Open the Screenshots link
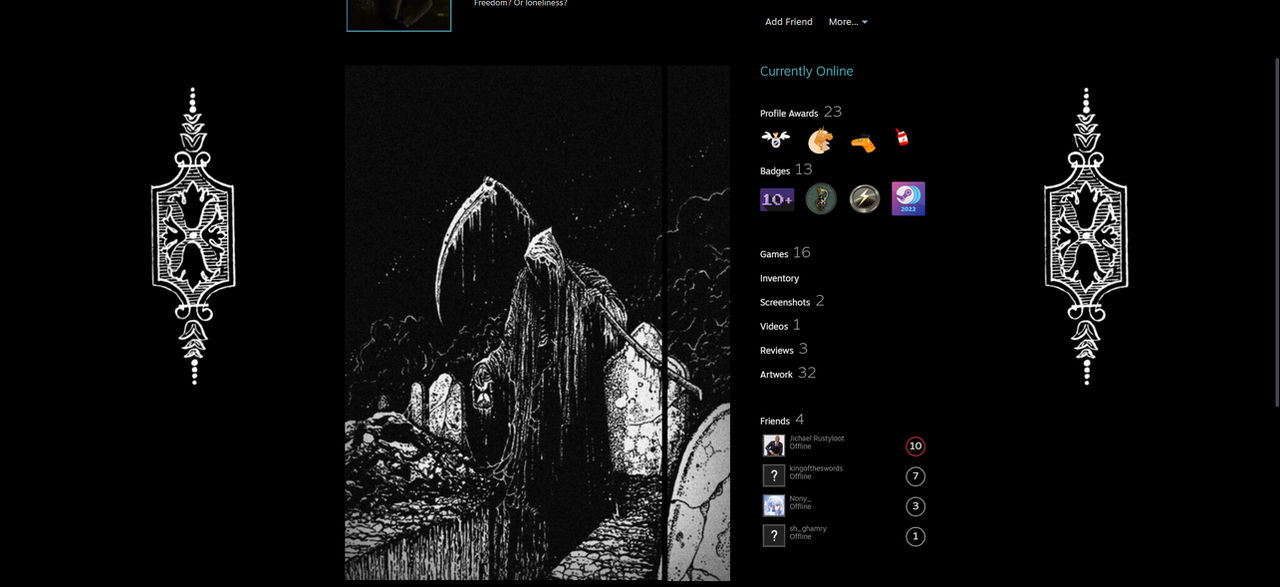 point(785,303)
